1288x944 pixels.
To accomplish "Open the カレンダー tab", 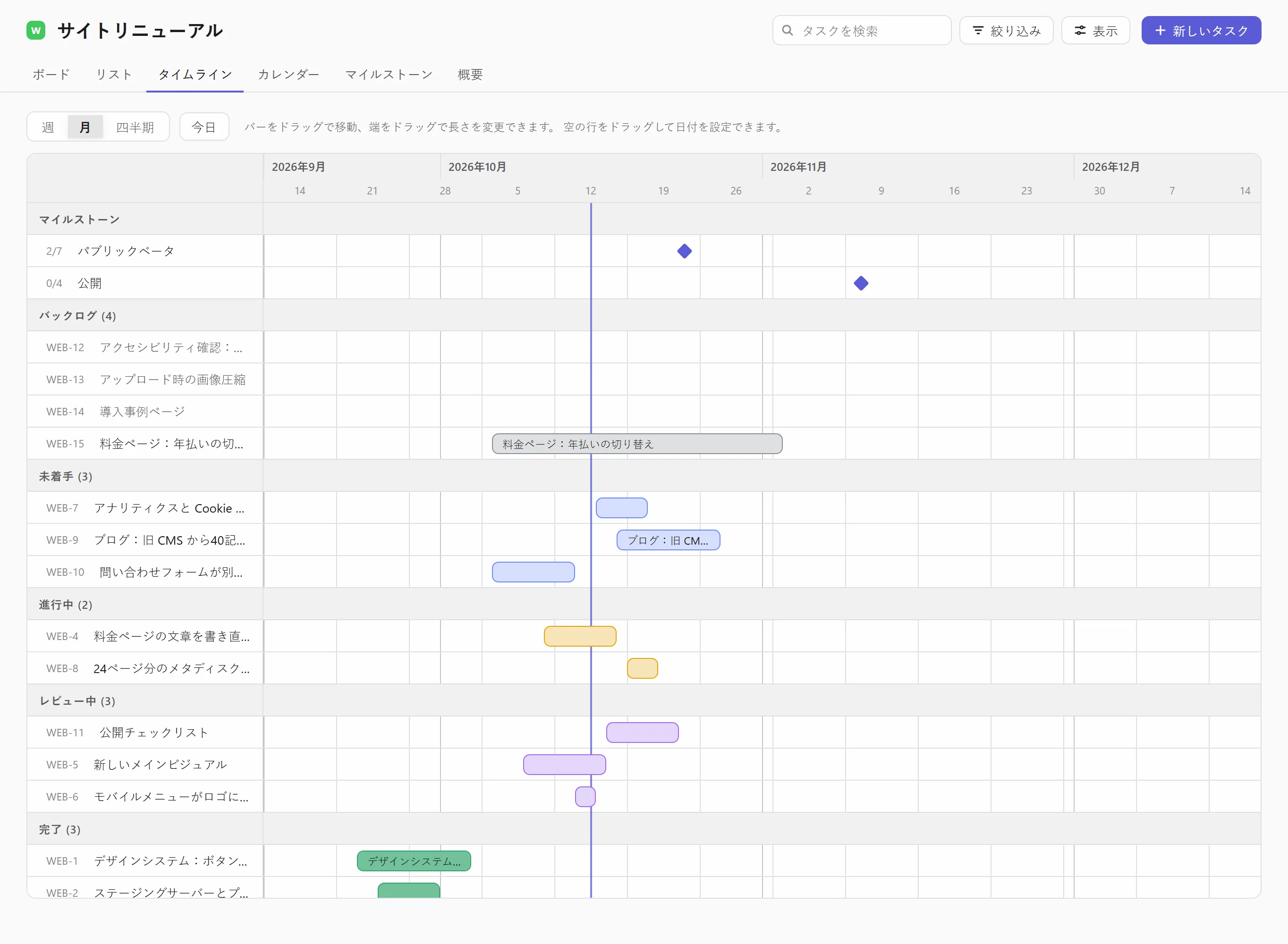I will coord(288,74).
